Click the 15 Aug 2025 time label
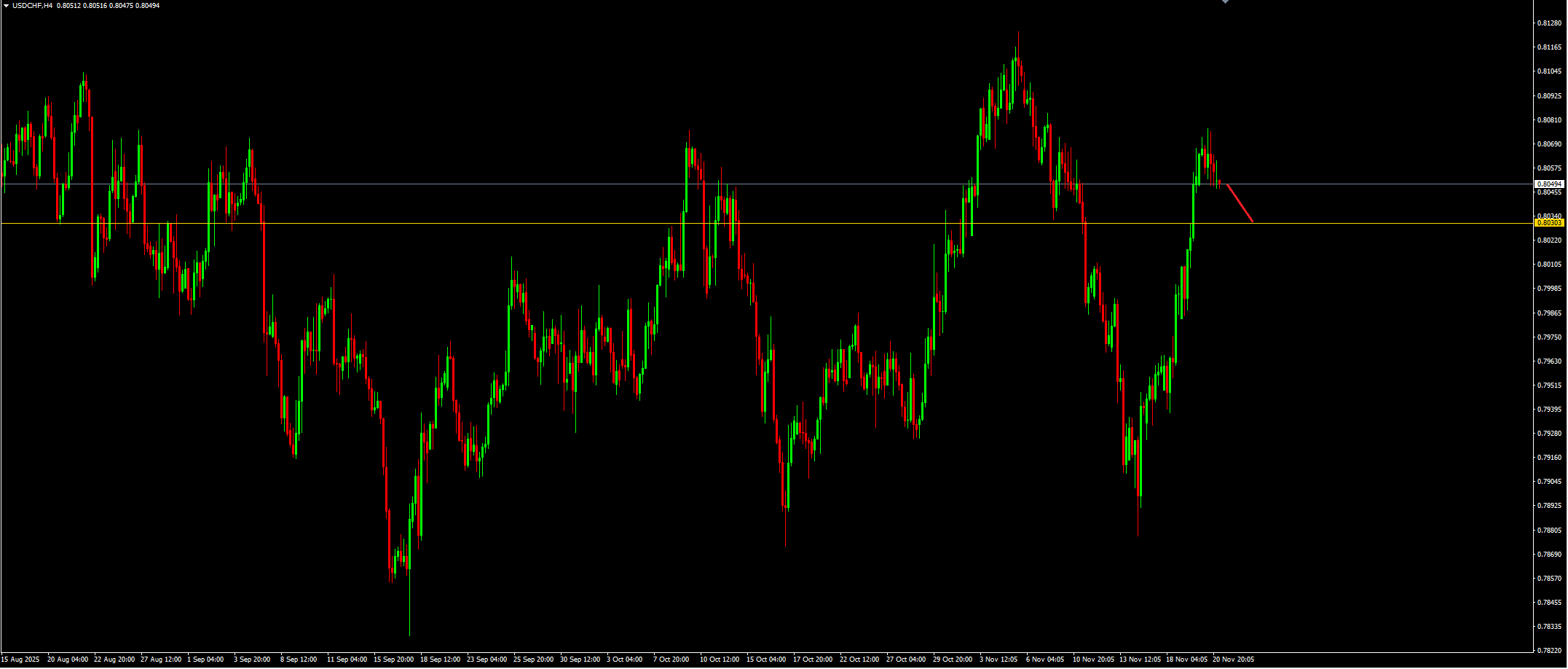 20,660
